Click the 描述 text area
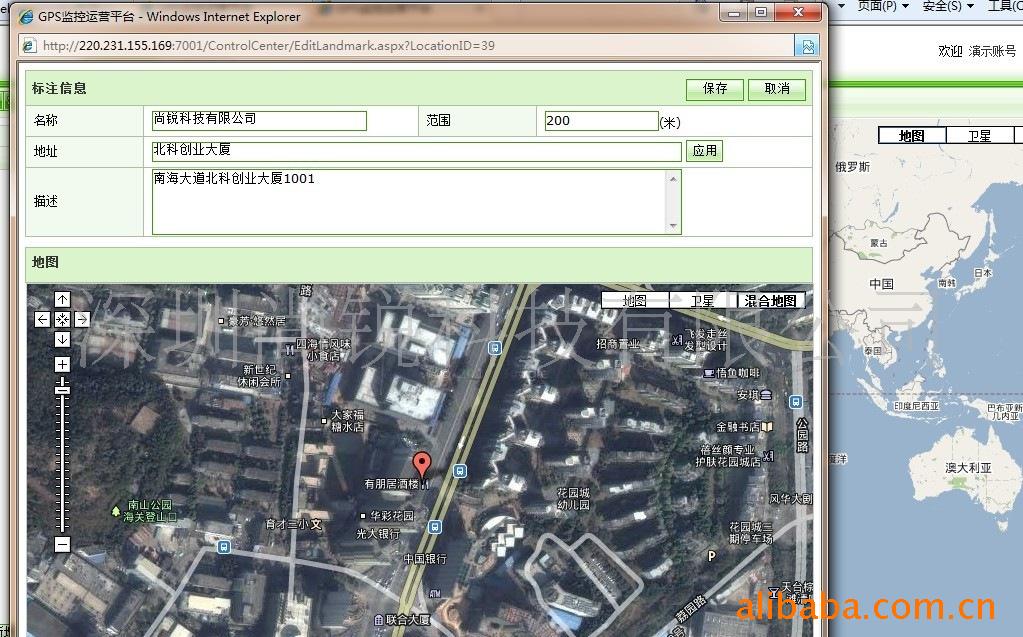This screenshot has height=637, width=1023. [416, 201]
